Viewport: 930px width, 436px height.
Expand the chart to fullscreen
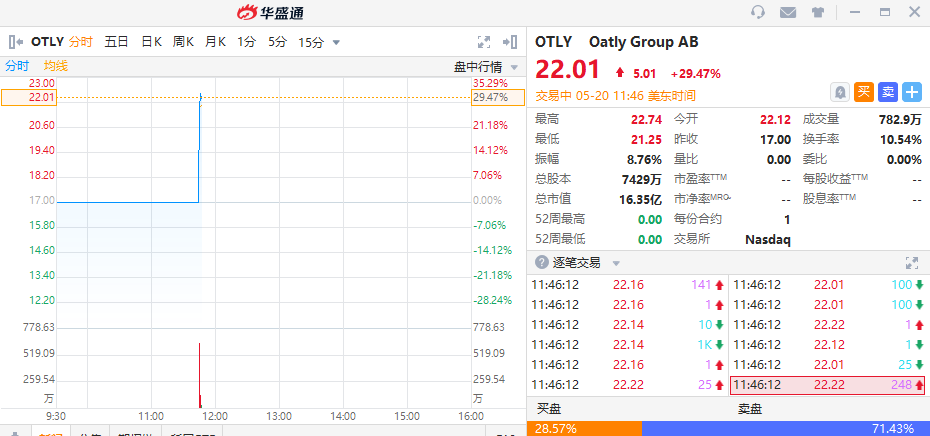click(x=484, y=42)
